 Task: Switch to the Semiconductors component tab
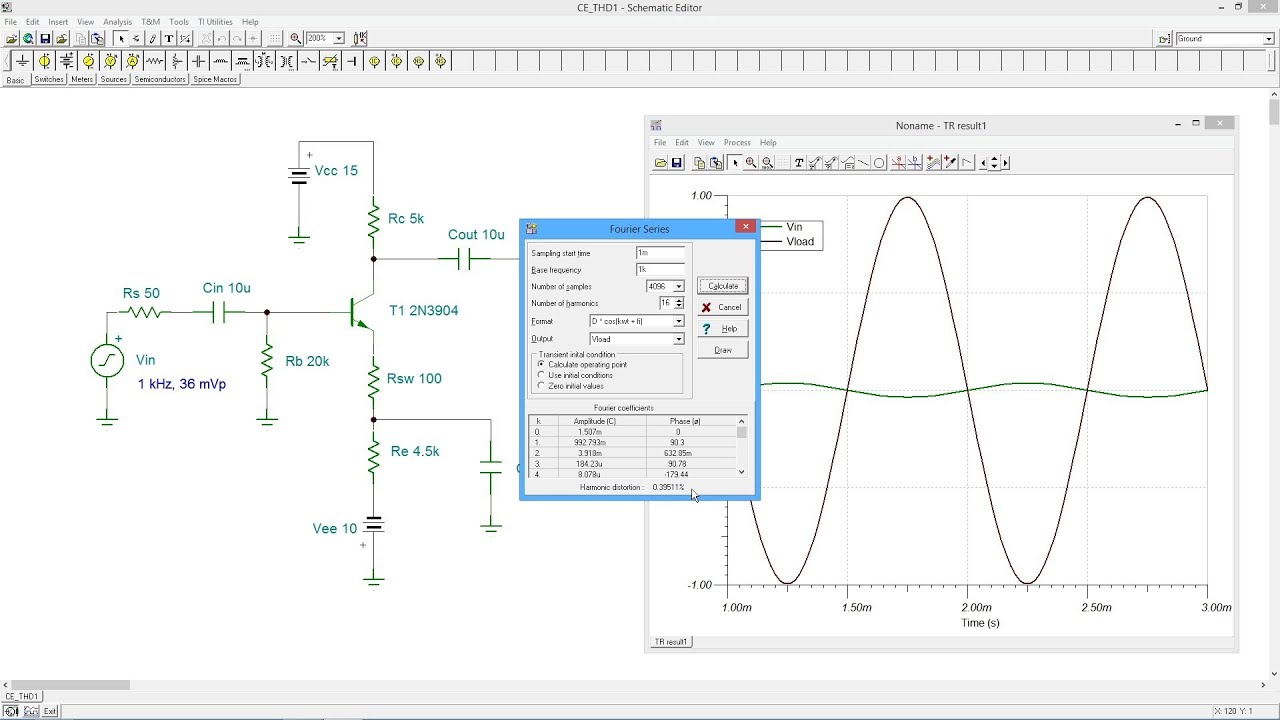click(x=160, y=79)
